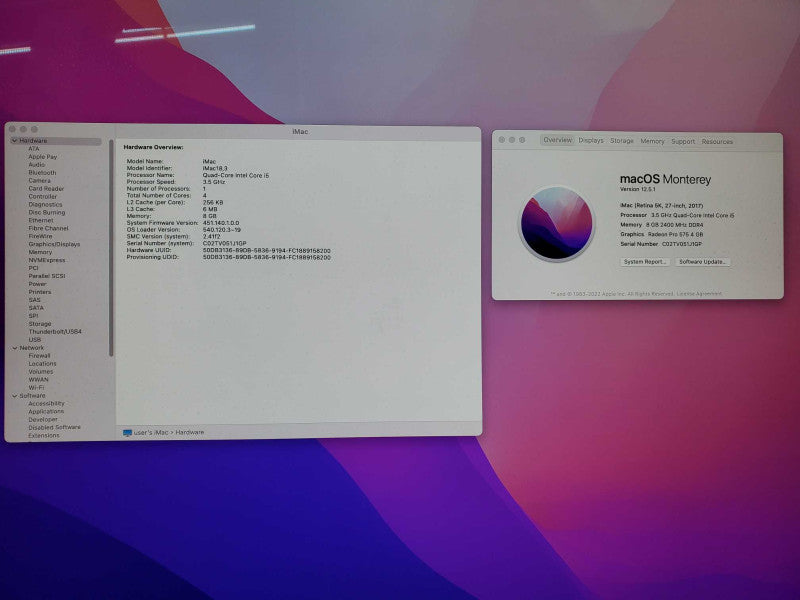Viewport: 800px width, 600px height.
Task: Select Disabled Software in the sidebar
Action: [x=55, y=427]
